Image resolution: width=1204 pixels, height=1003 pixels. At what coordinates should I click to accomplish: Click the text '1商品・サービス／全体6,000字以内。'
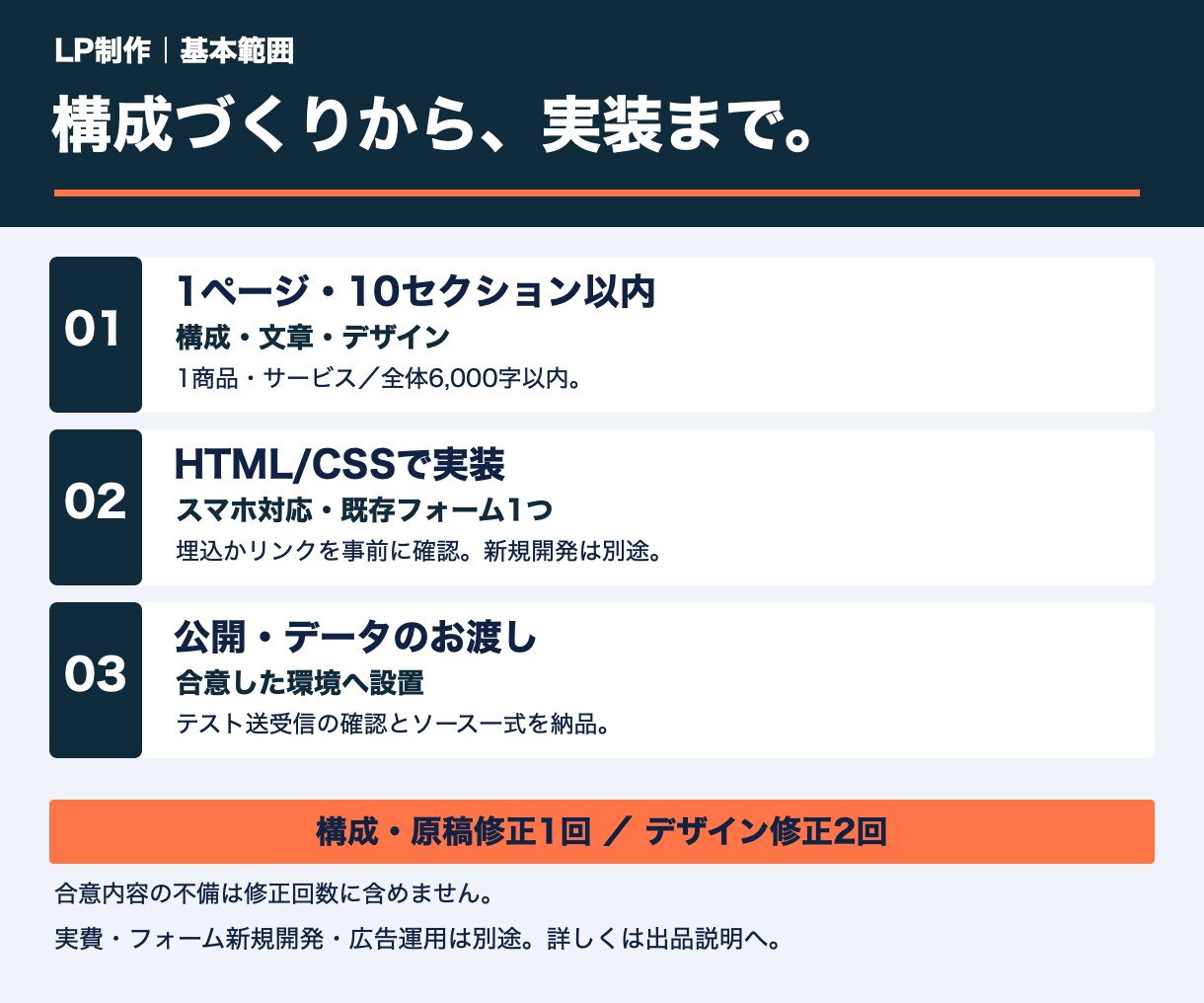379,378
